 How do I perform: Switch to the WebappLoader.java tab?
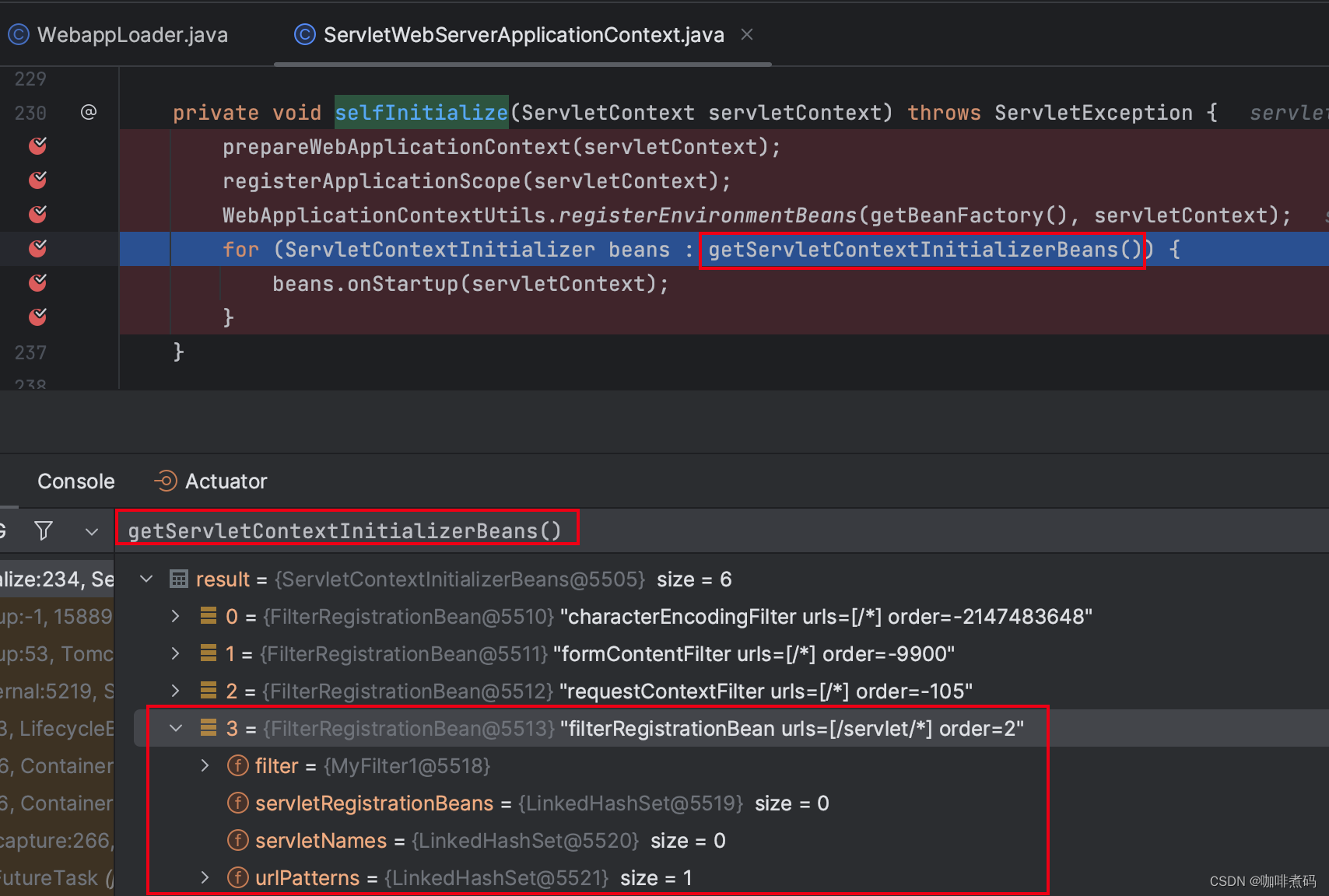117,35
